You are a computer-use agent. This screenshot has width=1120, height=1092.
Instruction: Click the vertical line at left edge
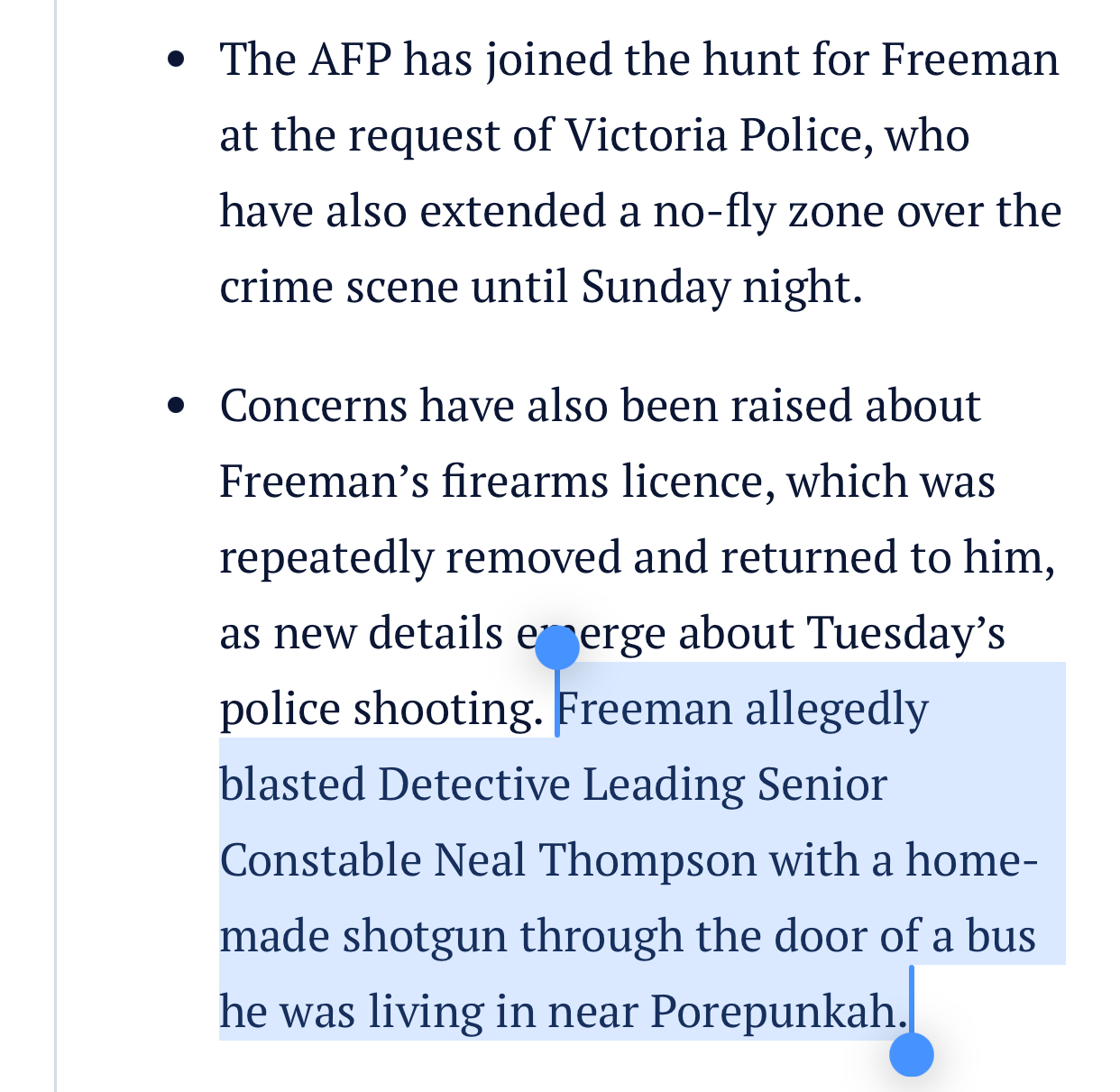56,541
